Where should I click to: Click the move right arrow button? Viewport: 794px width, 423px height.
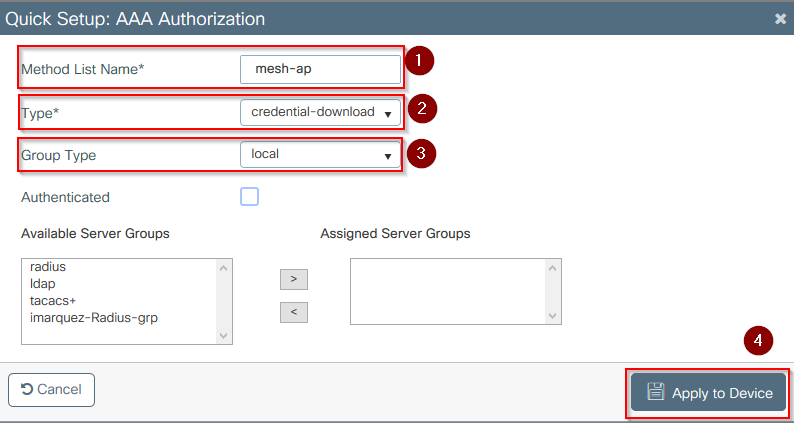pyautogui.click(x=293, y=280)
